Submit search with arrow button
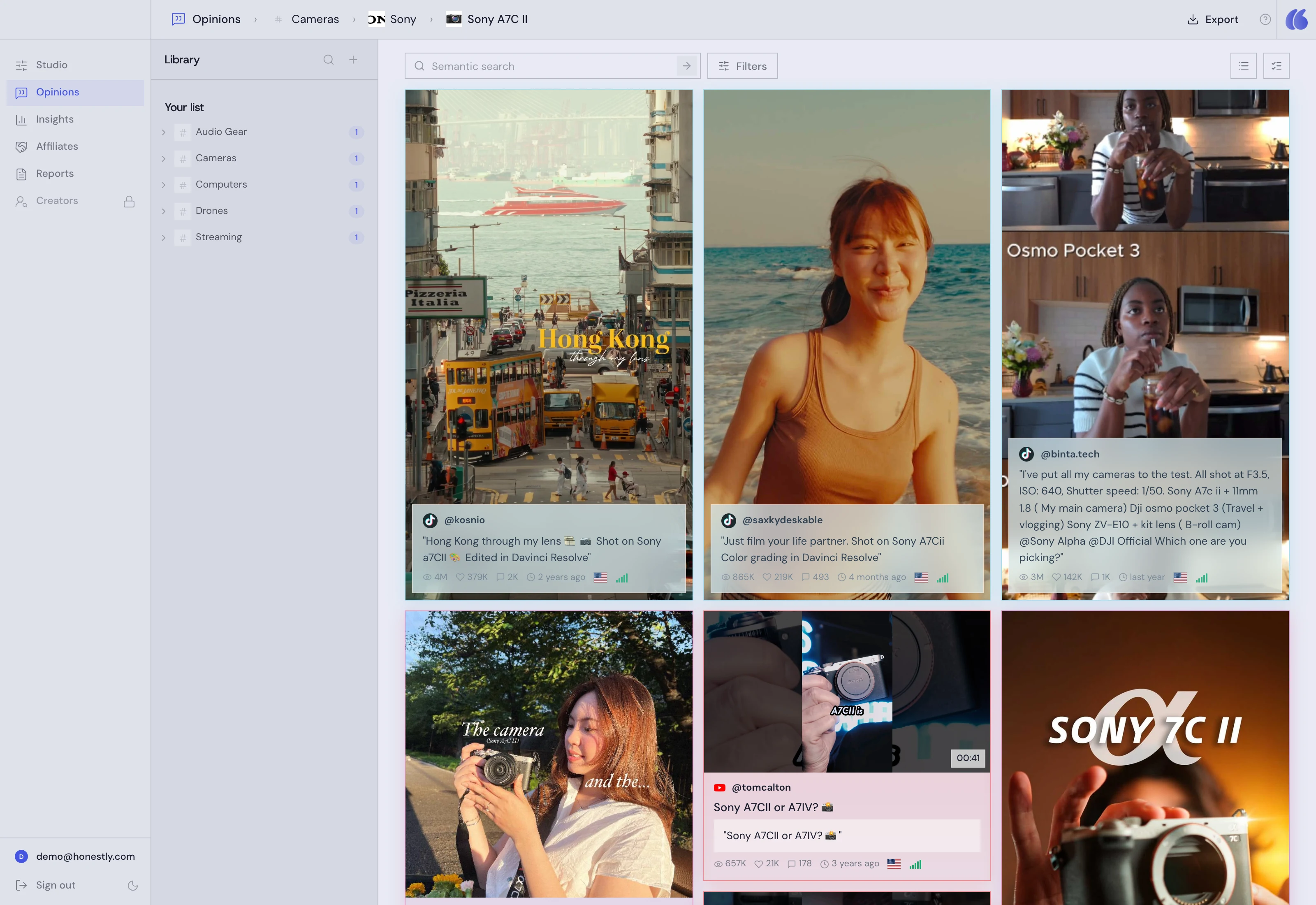This screenshot has width=1316, height=905. (686, 66)
